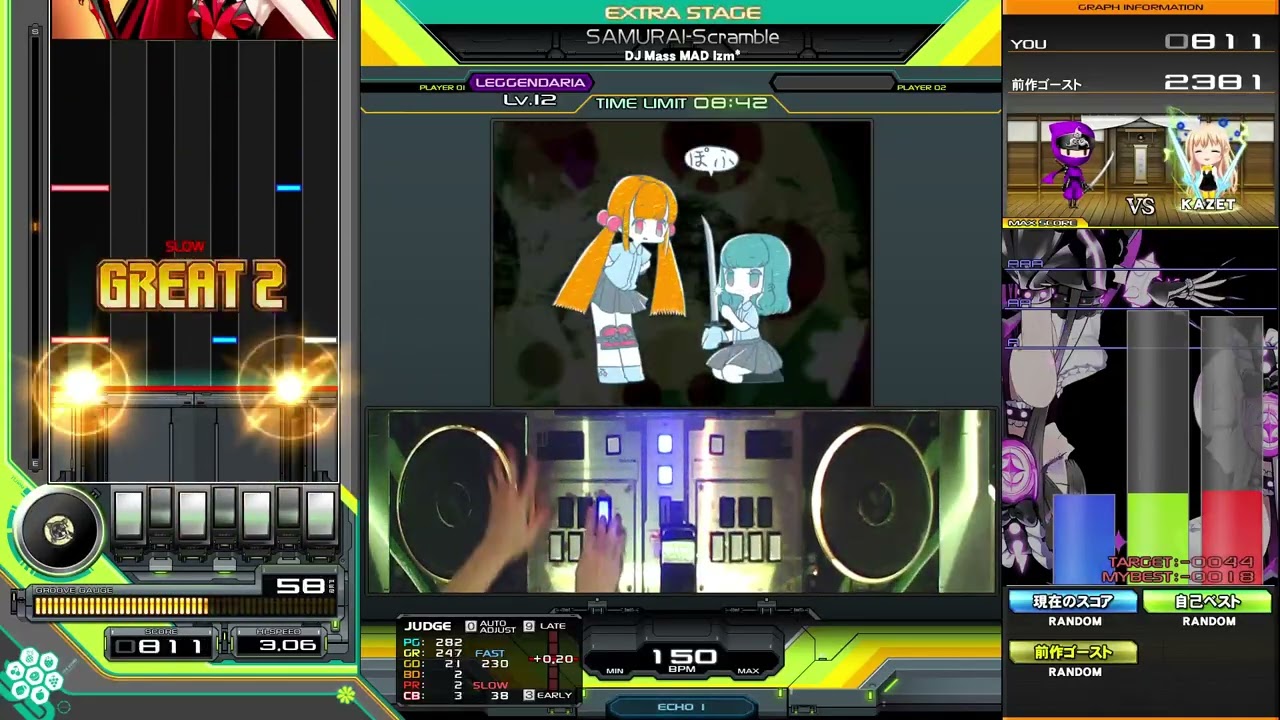Click RANDOM under 前作ゴースト button
This screenshot has height=720, width=1280.
point(1075,672)
